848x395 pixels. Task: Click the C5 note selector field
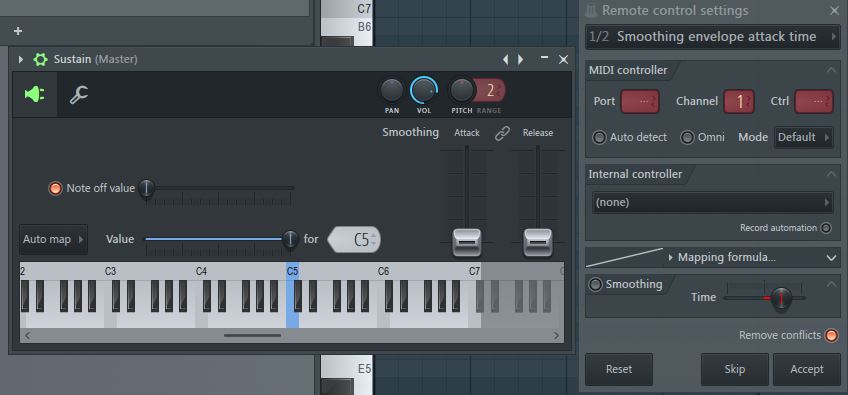click(x=355, y=240)
